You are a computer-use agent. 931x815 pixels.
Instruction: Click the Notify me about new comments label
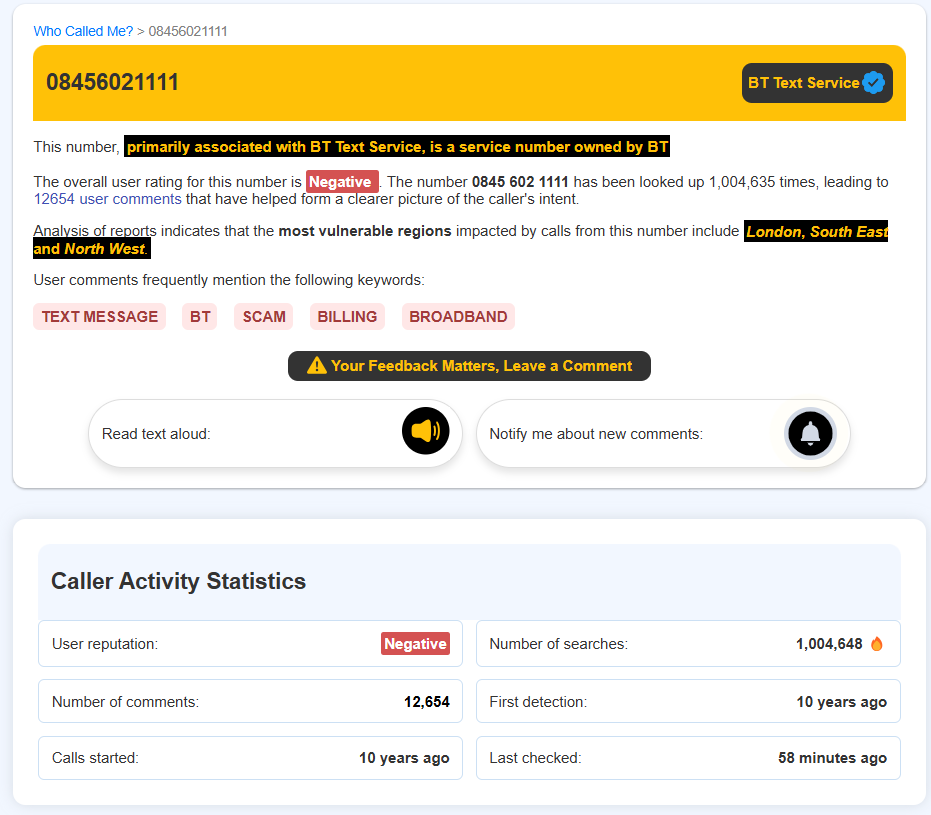pyautogui.click(x=596, y=434)
